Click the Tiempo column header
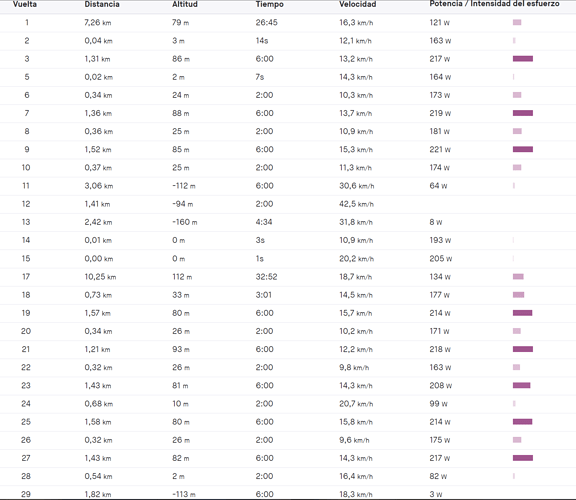The height and width of the screenshot is (500, 576). (270, 4)
